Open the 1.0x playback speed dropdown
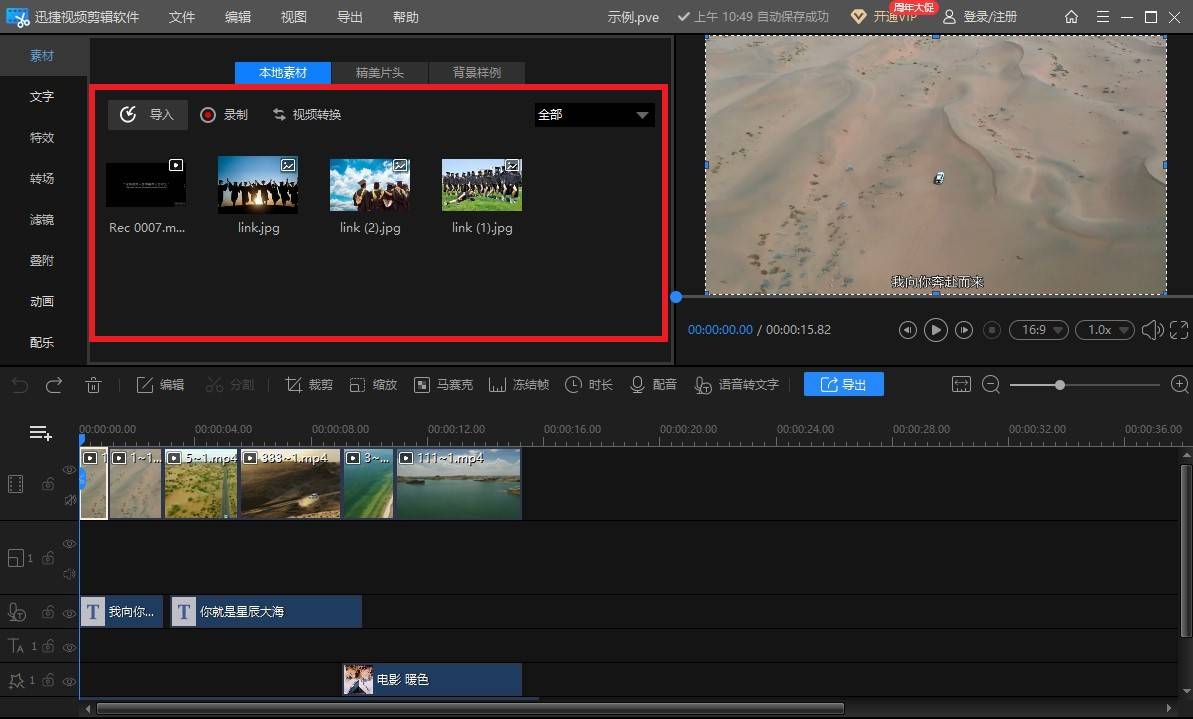The height and width of the screenshot is (719, 1193). [x=1104, y=330]
